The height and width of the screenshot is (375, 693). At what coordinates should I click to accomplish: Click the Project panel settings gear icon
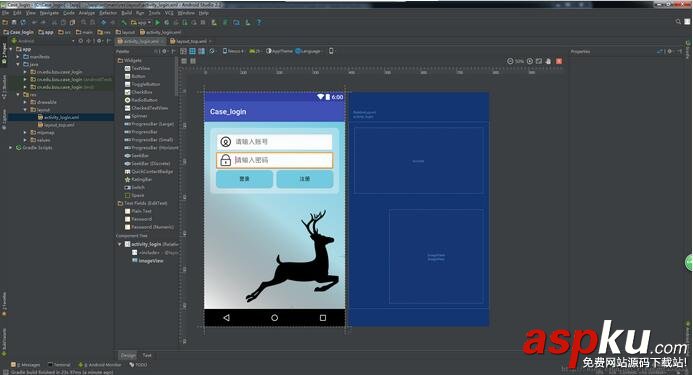point(99,41)
